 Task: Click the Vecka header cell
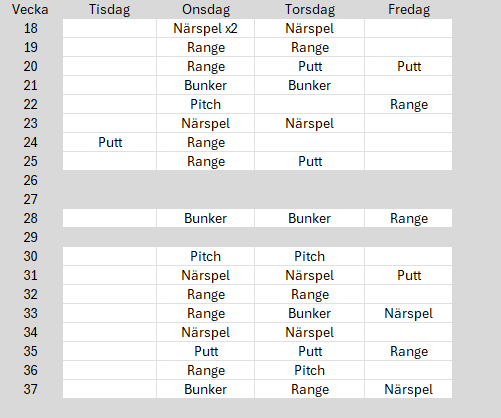(30, 9)
